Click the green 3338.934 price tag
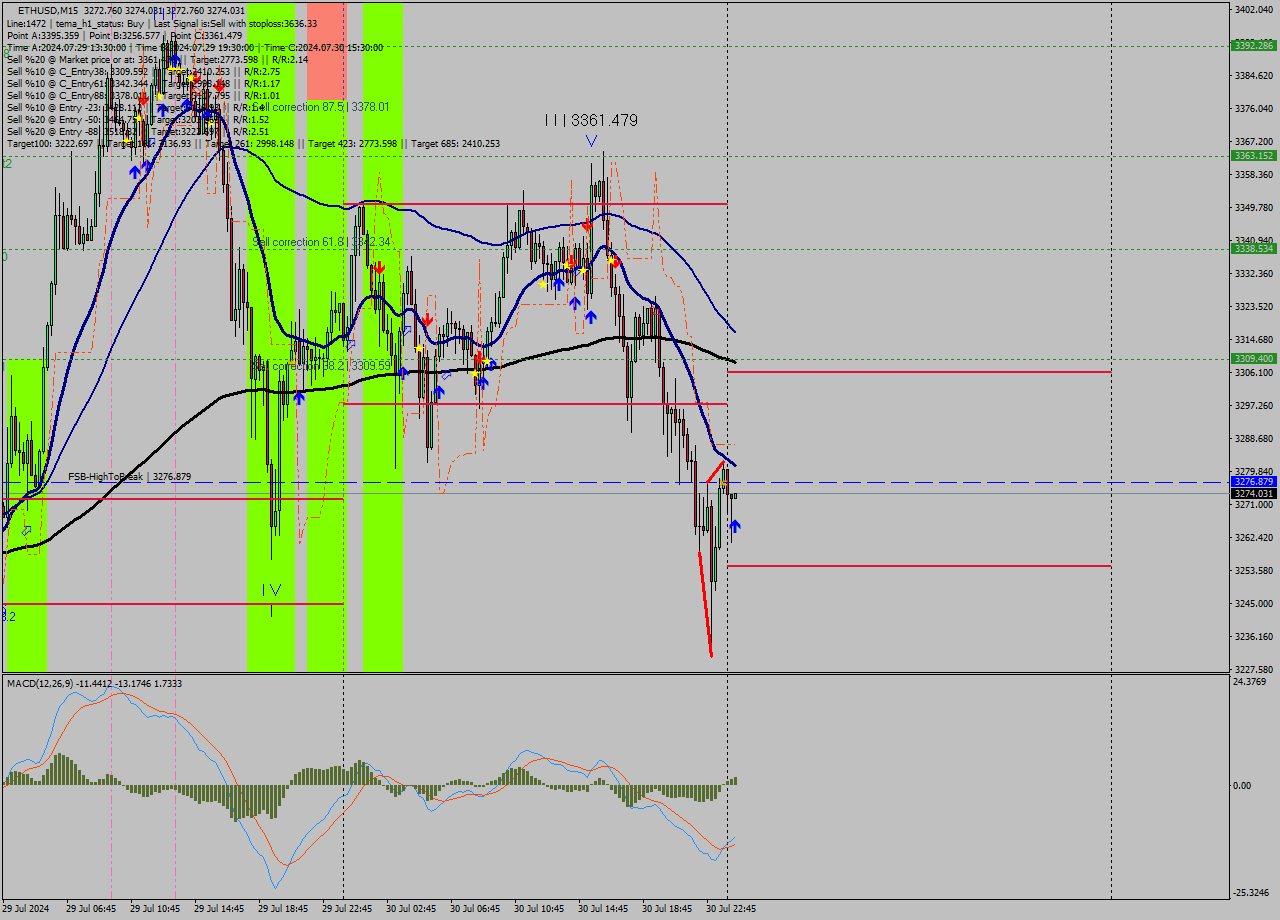Screen dimensions: 1280x920 [x=1254, y=248]
